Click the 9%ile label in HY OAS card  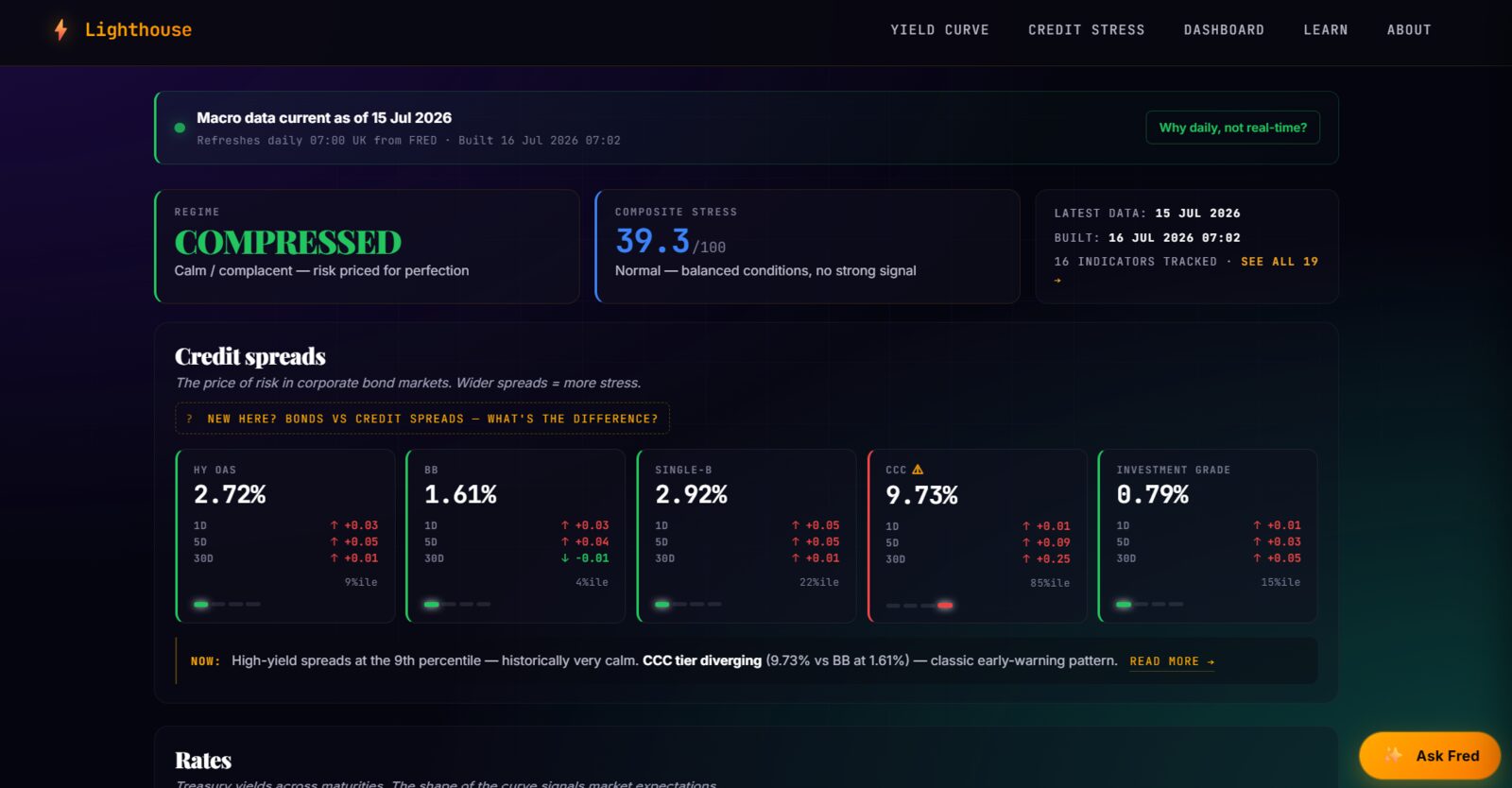tap(361, 582)
